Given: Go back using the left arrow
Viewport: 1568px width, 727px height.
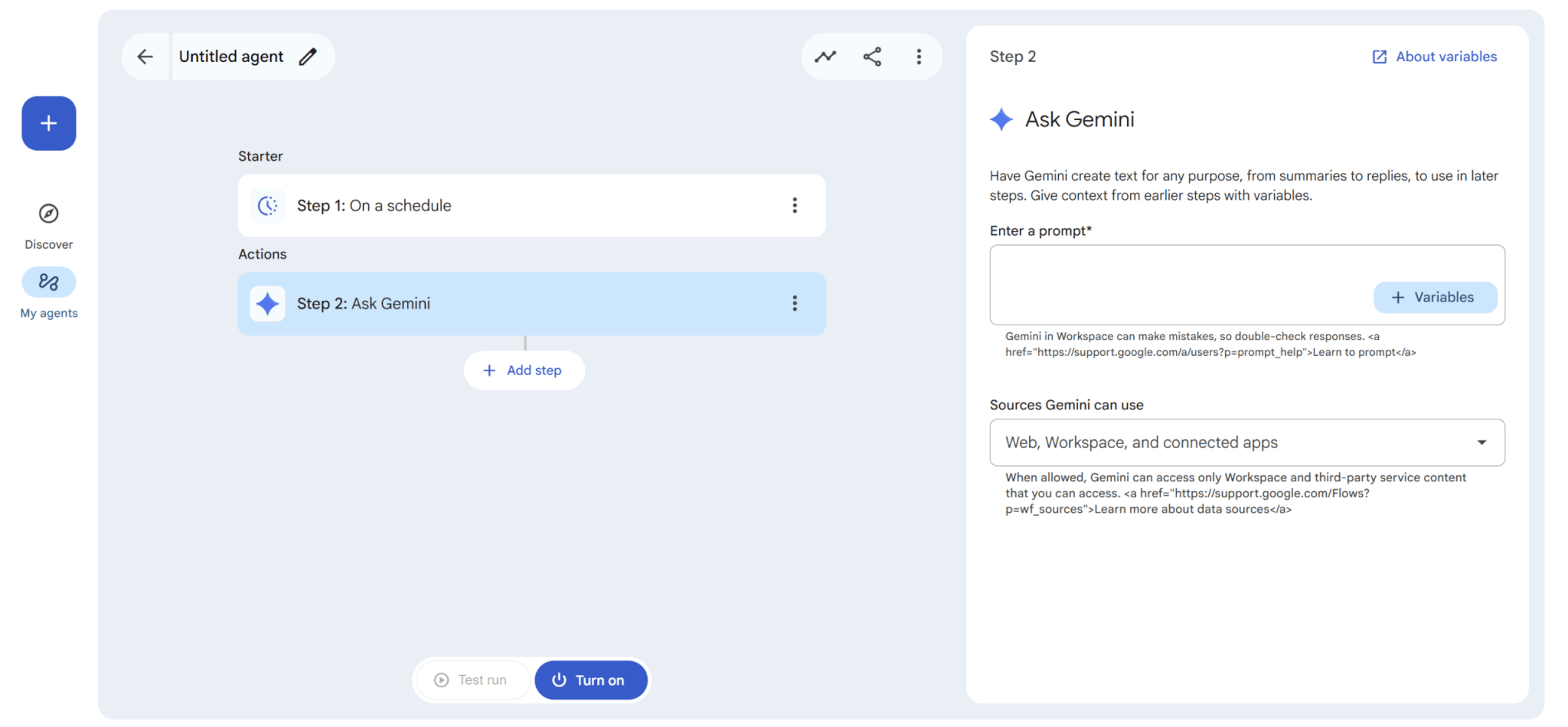Looking at the screenshot, I should tap(145, 57).
